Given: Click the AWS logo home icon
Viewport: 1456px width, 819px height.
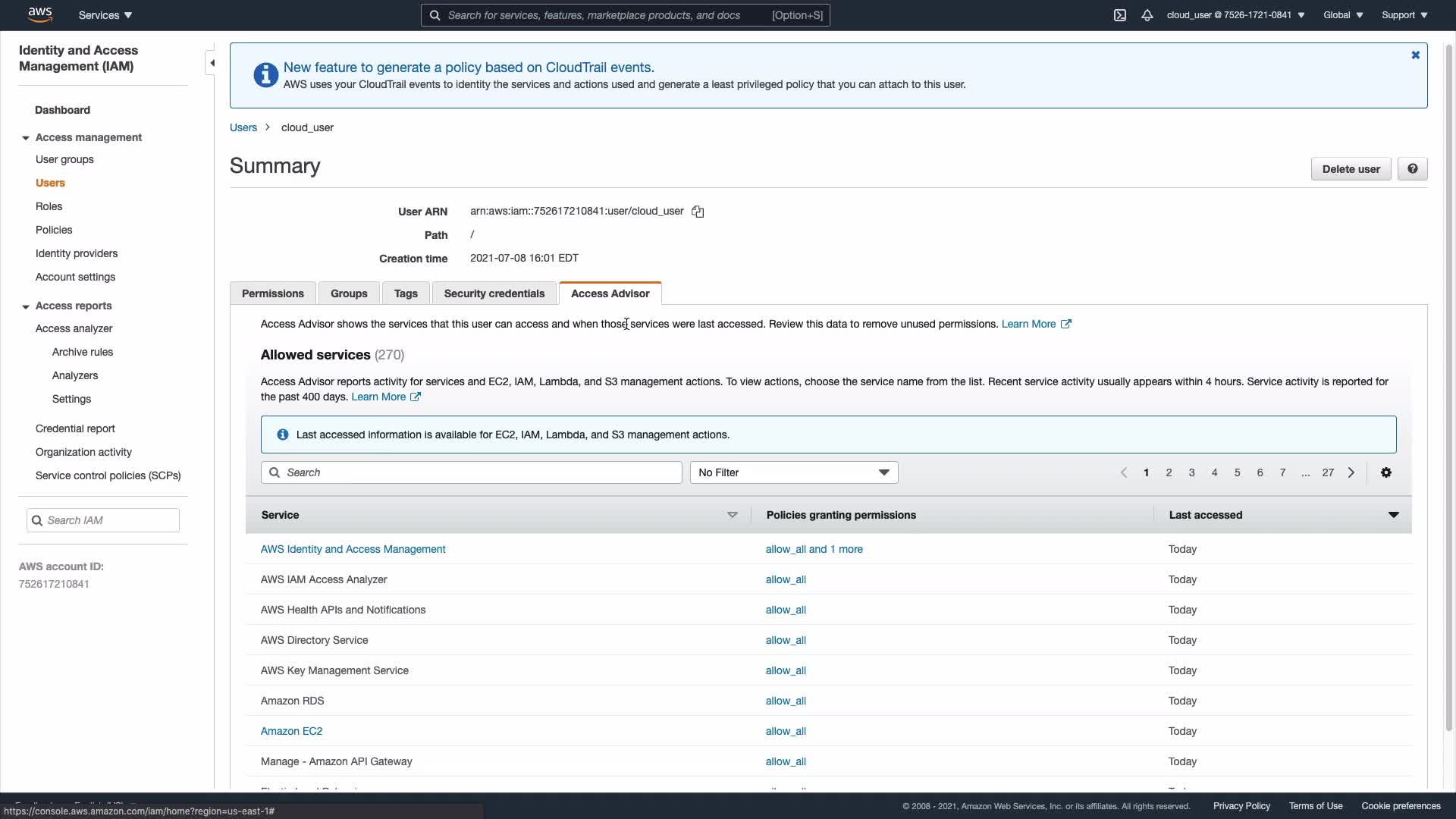Looking at the screenshot, I should point(39,14).
